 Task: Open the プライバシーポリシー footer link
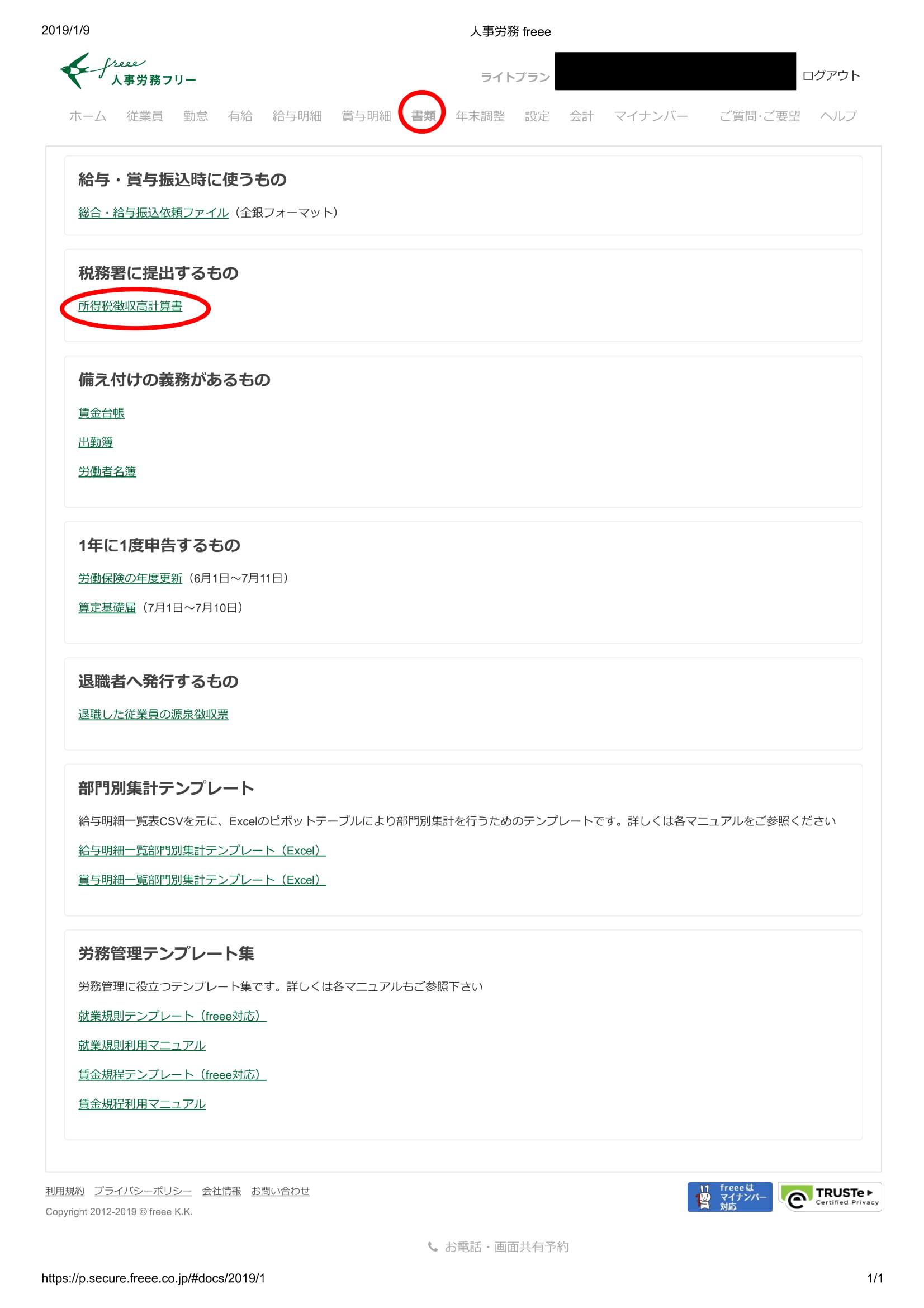pyautogui.click(x=143, y=1191)
